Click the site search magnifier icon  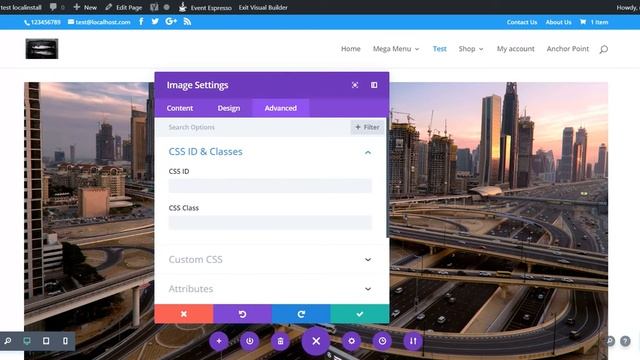(604, 49)
